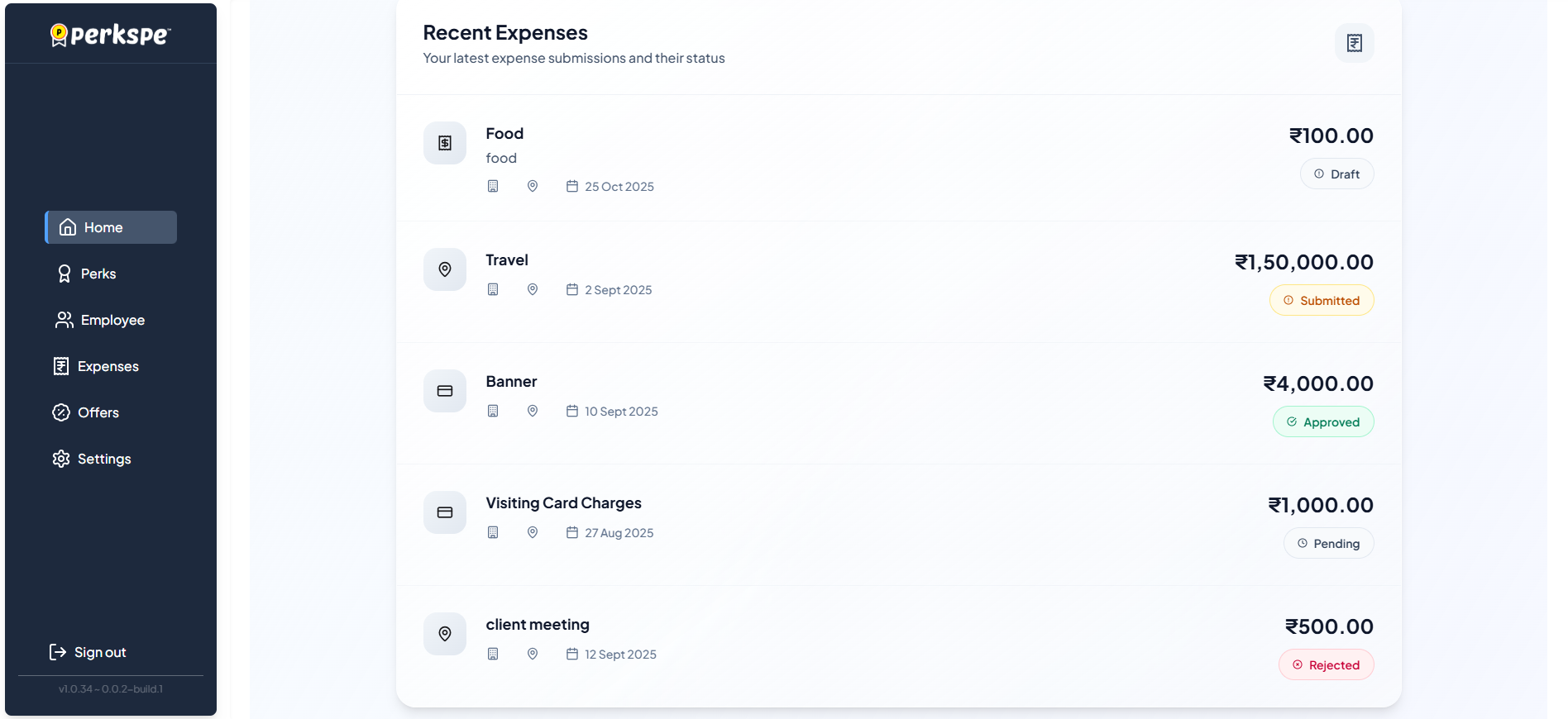Click the Perkspe logo in the sidebar
This screenshot has height=719, width=1568.
tap(111, 35)
